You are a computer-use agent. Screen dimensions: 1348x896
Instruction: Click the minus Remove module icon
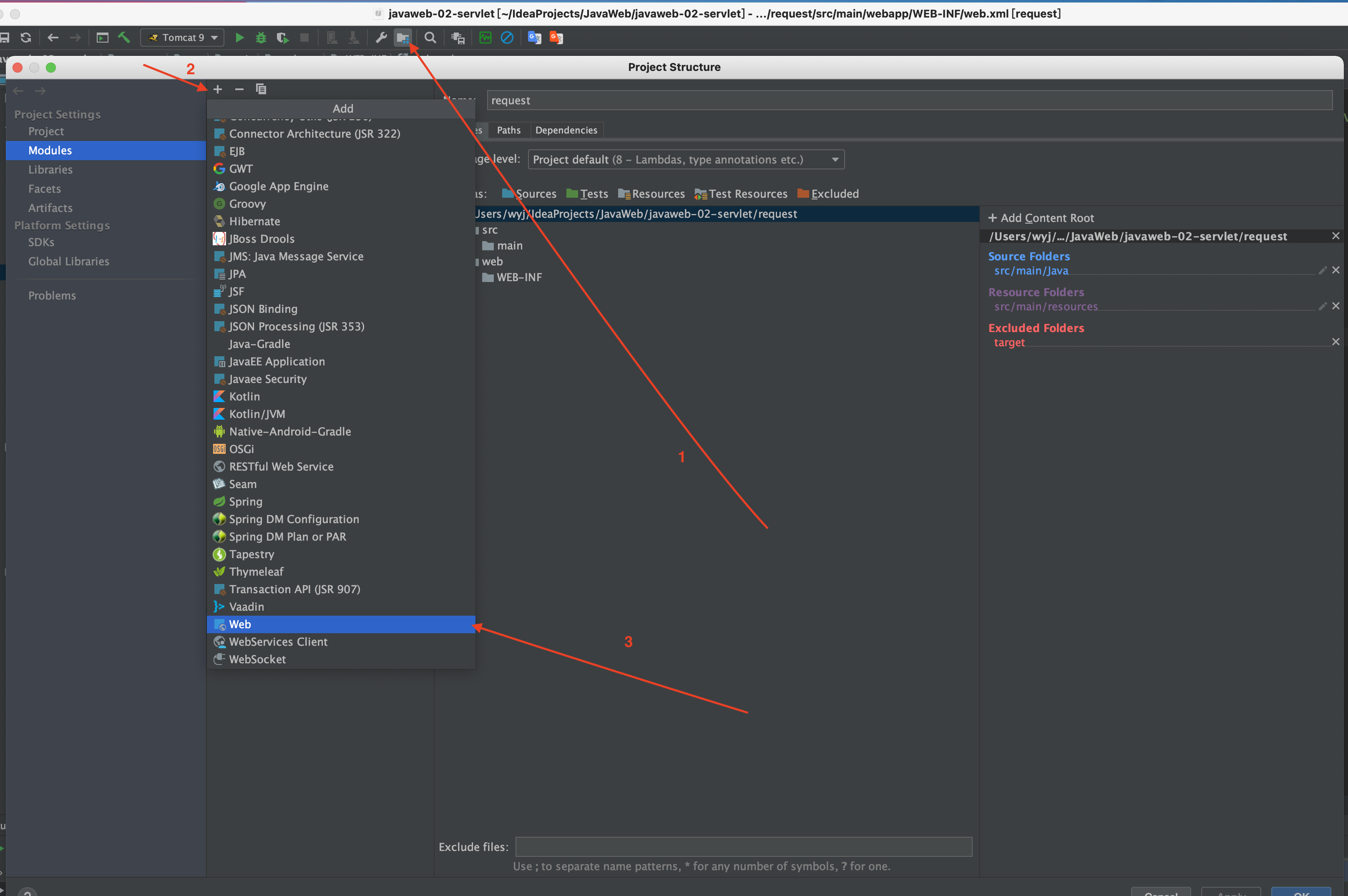[x=239, y=89]
